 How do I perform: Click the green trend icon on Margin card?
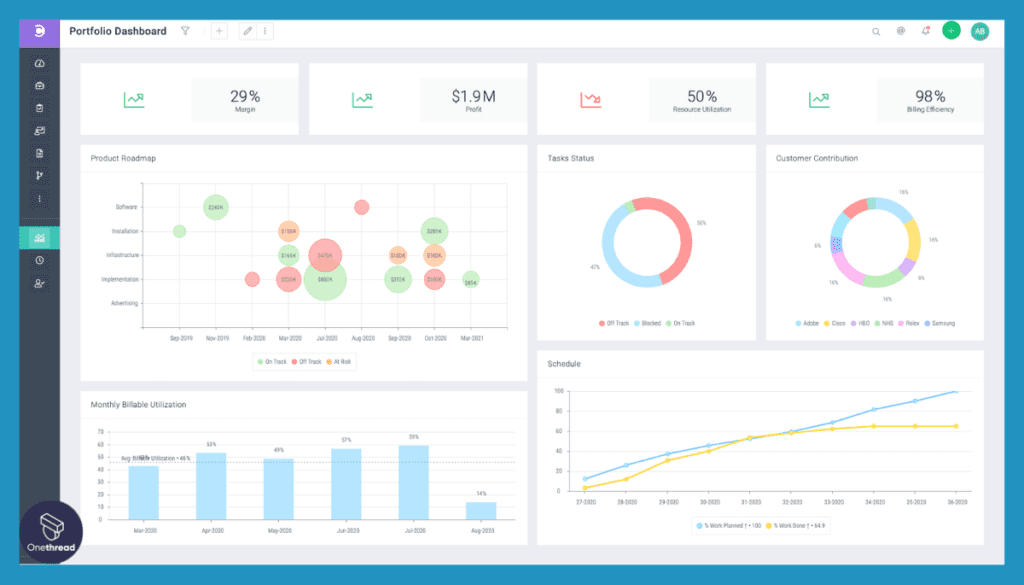coord(134,99)
